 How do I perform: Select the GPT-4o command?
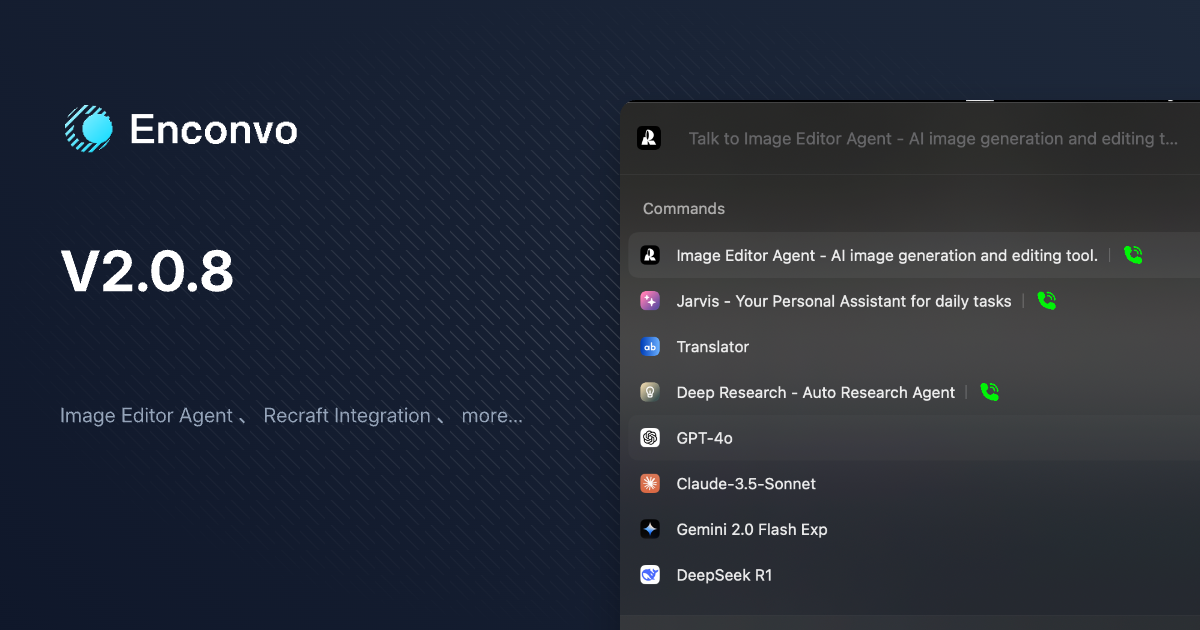913,438
